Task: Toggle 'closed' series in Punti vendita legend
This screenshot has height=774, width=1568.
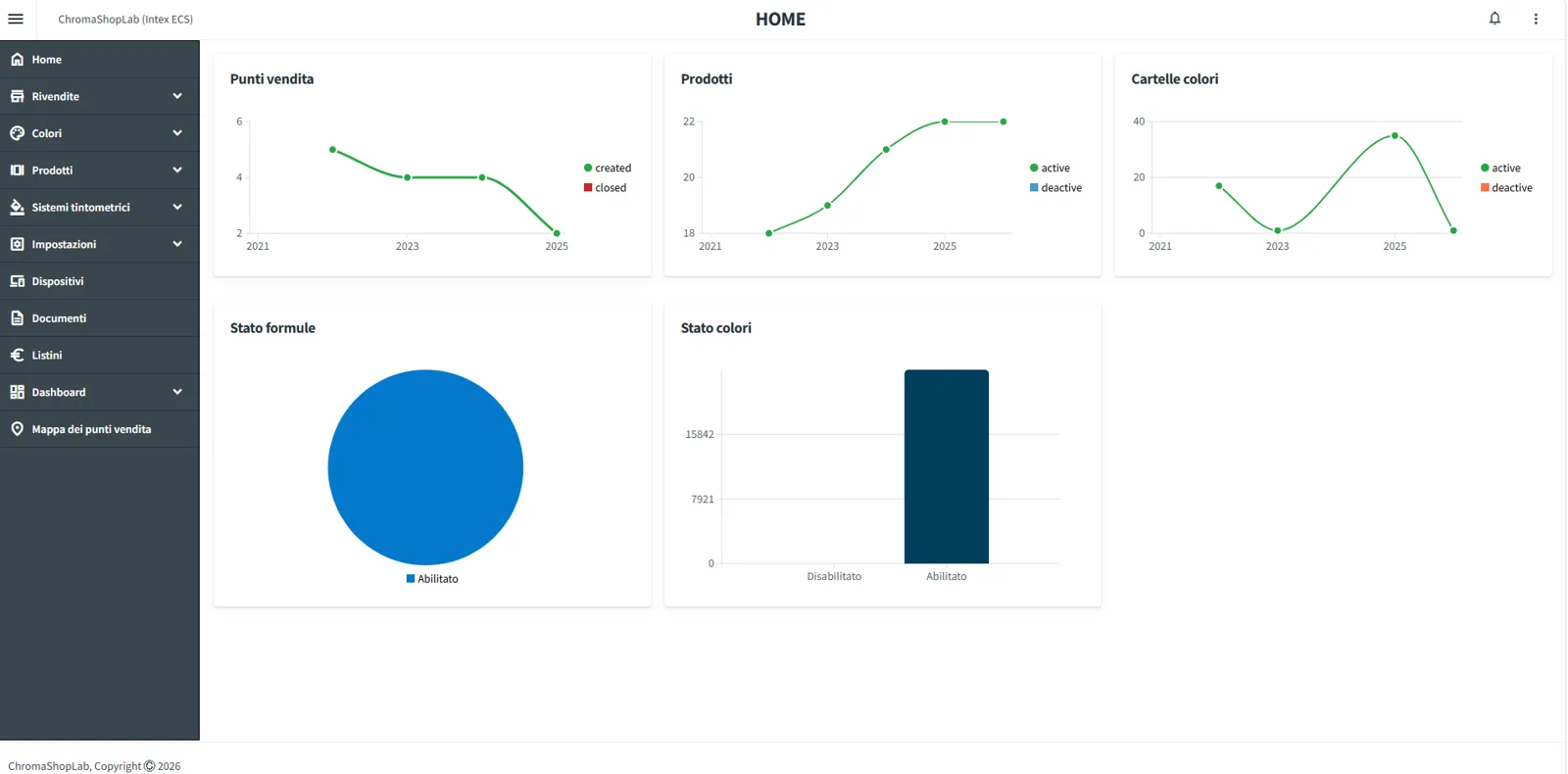Action: pos(606,188)
